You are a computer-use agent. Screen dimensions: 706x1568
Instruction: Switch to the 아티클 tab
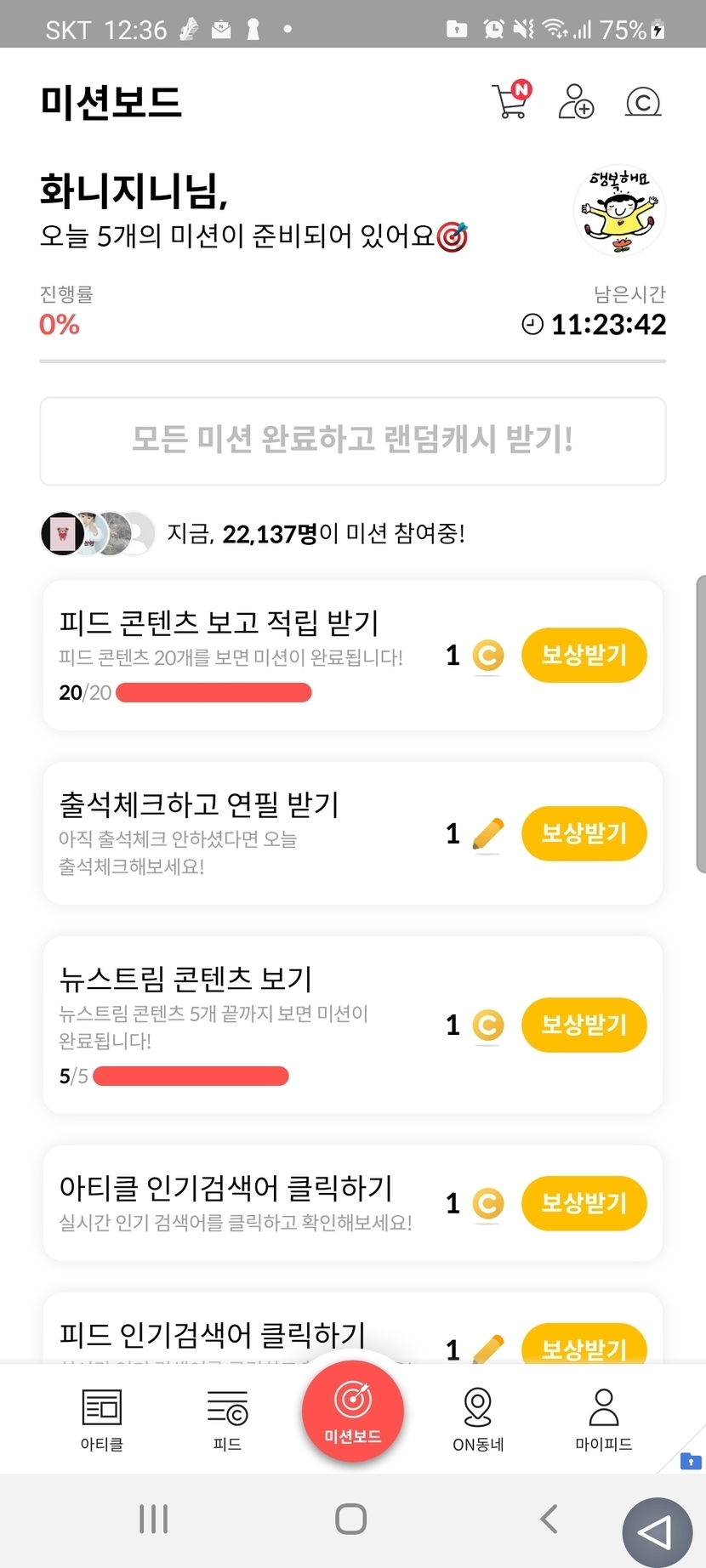(102, 1419)
